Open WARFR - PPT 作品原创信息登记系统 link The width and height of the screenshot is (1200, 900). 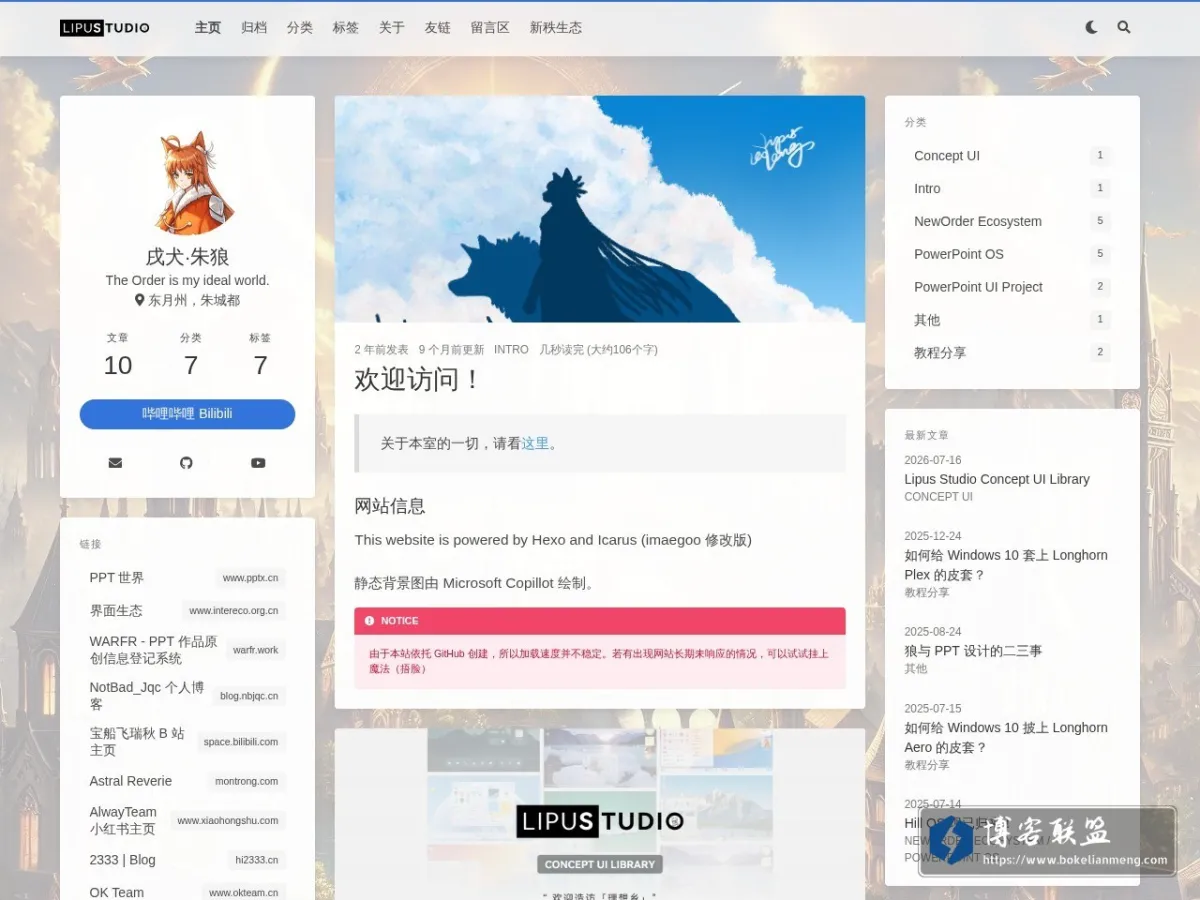(187, 650)
